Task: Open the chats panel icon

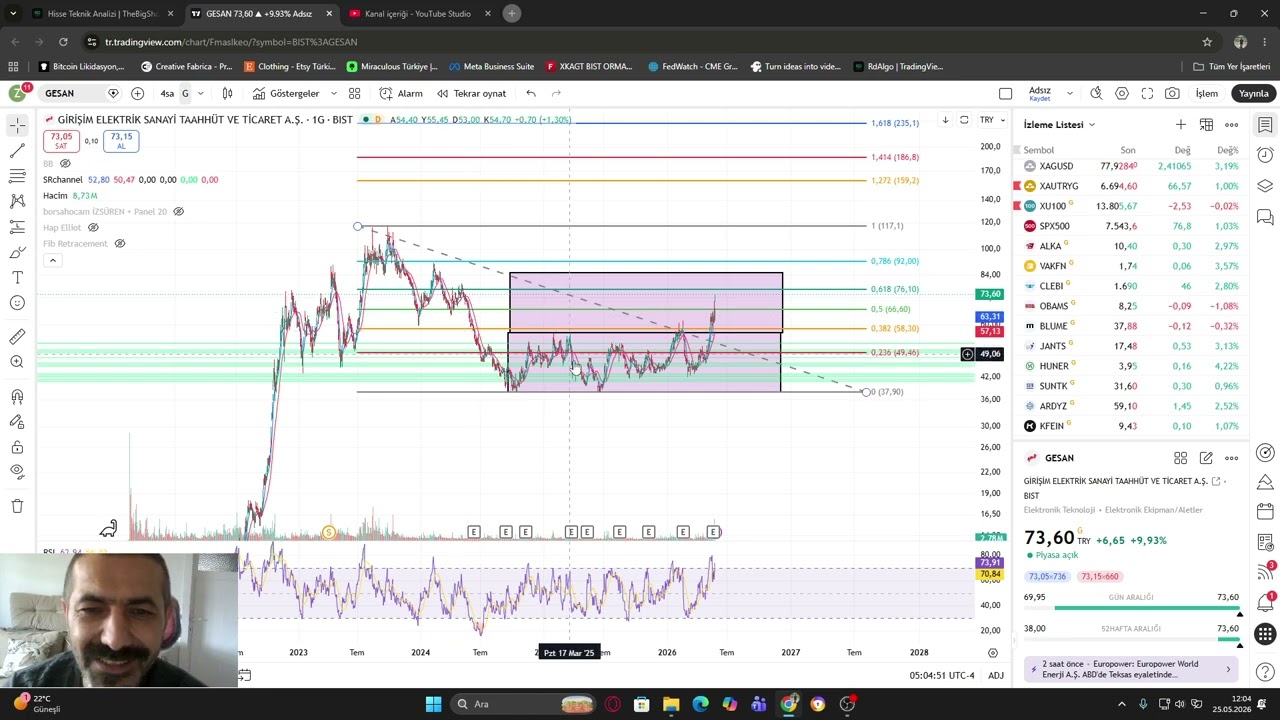Action: (x=1265, y=217)
